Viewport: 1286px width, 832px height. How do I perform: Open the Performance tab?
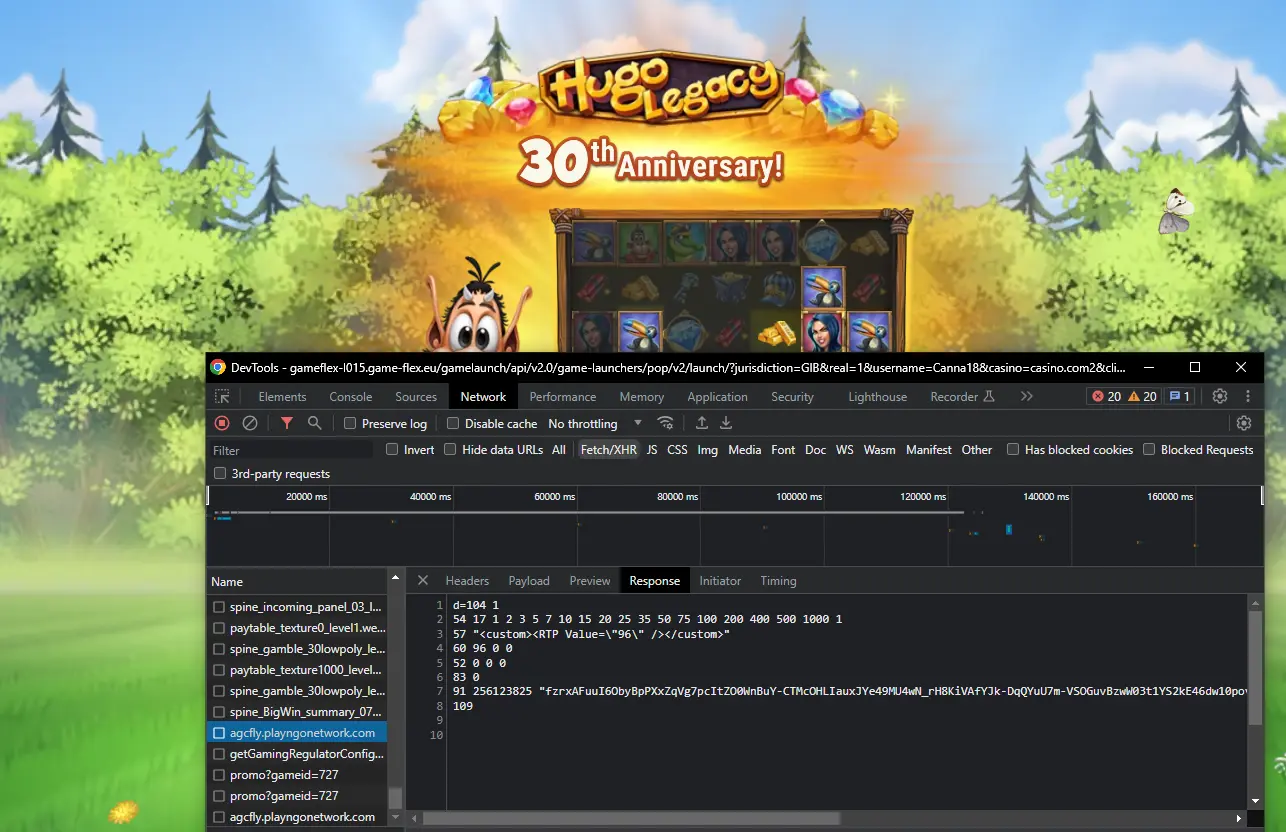[563, 397]
